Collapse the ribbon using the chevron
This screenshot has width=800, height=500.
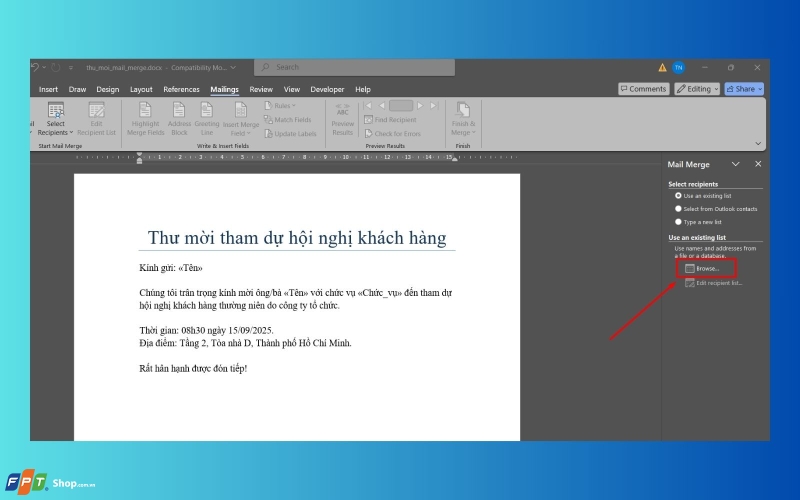[758, 143]
